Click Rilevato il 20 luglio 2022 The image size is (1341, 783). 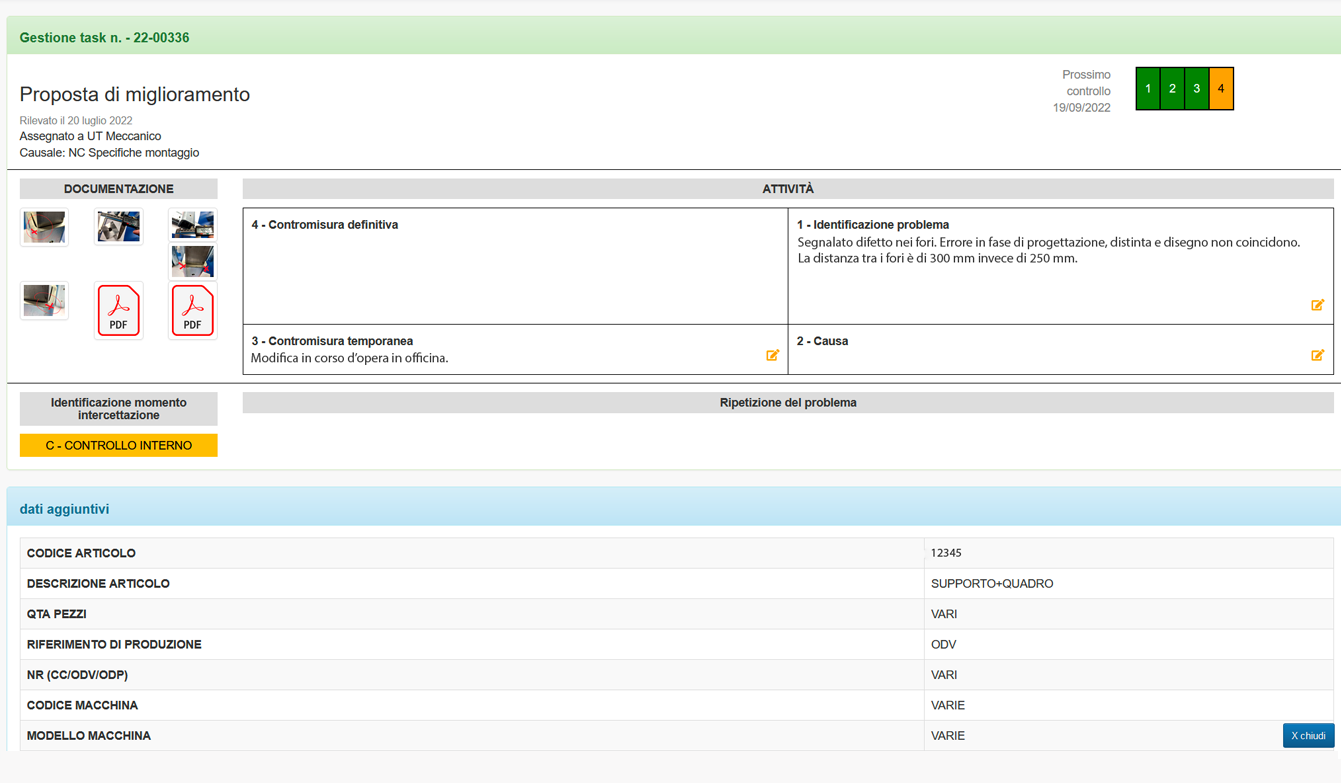[76, 121]
